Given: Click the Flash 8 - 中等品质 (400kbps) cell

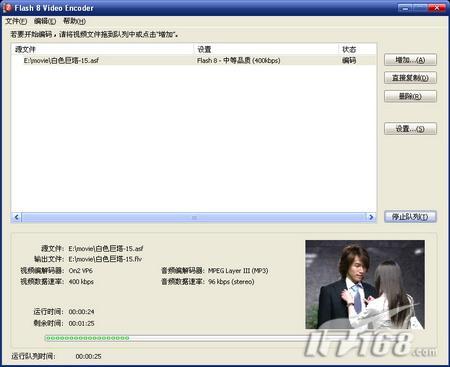Looking at the screenshot, I should pyautogui.click(x=239, y=60).
